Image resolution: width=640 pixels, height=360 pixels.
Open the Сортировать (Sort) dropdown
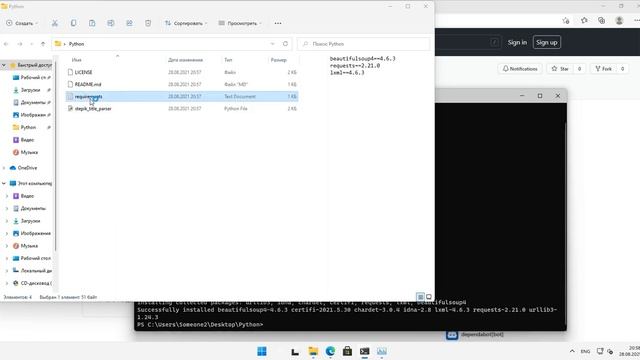pyautogui.click(x=186, y=23)
